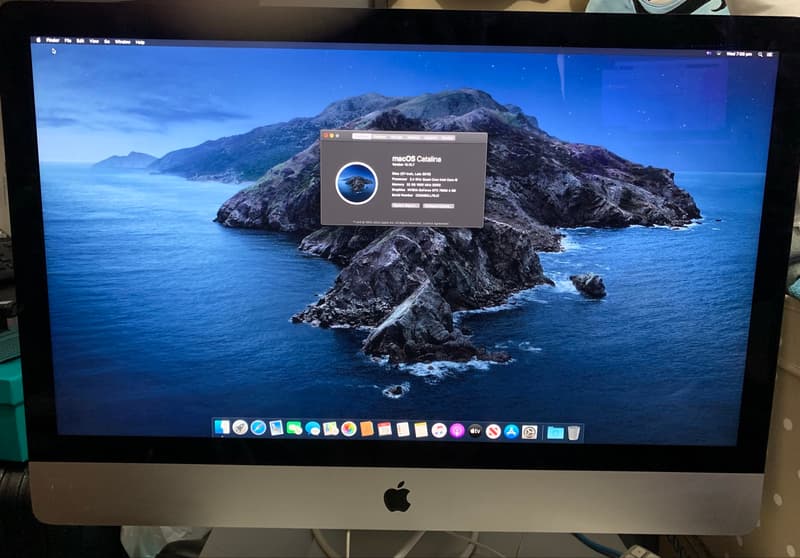800x558 pixels.
Task: Open Maps from the Dock
Action: coord(330,428)
